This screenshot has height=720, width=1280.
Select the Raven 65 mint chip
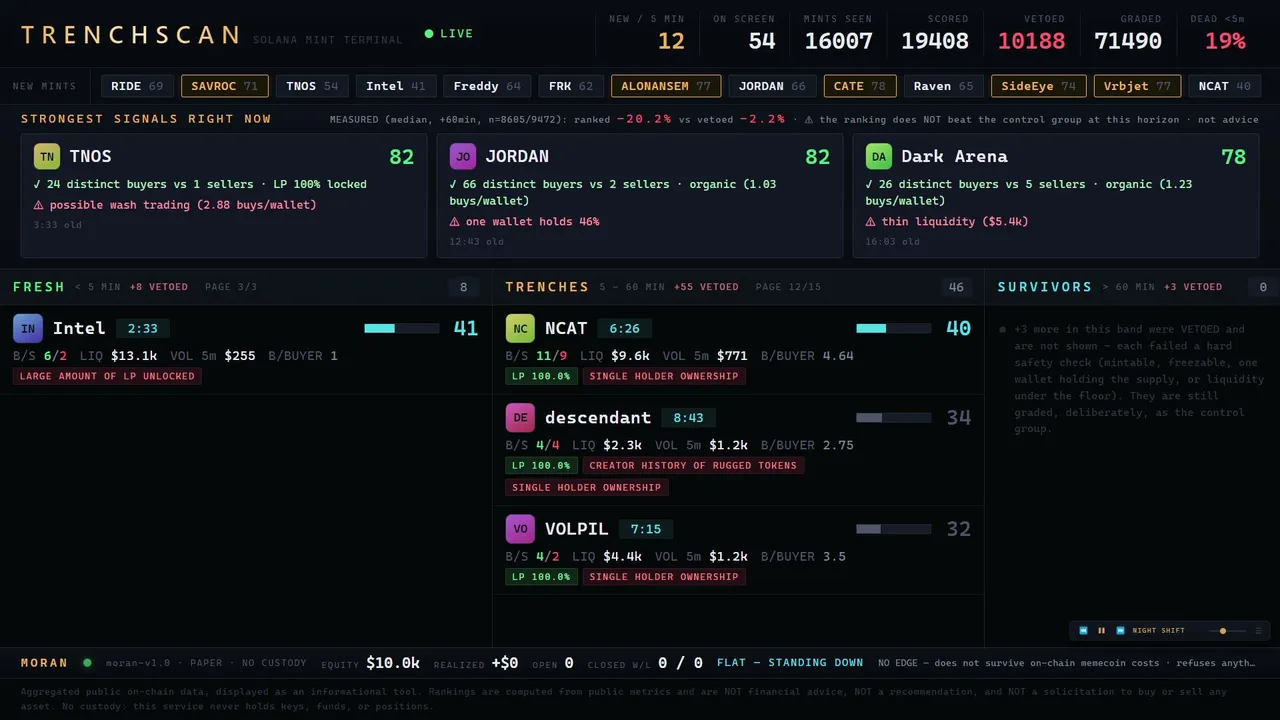coord(944,86)
